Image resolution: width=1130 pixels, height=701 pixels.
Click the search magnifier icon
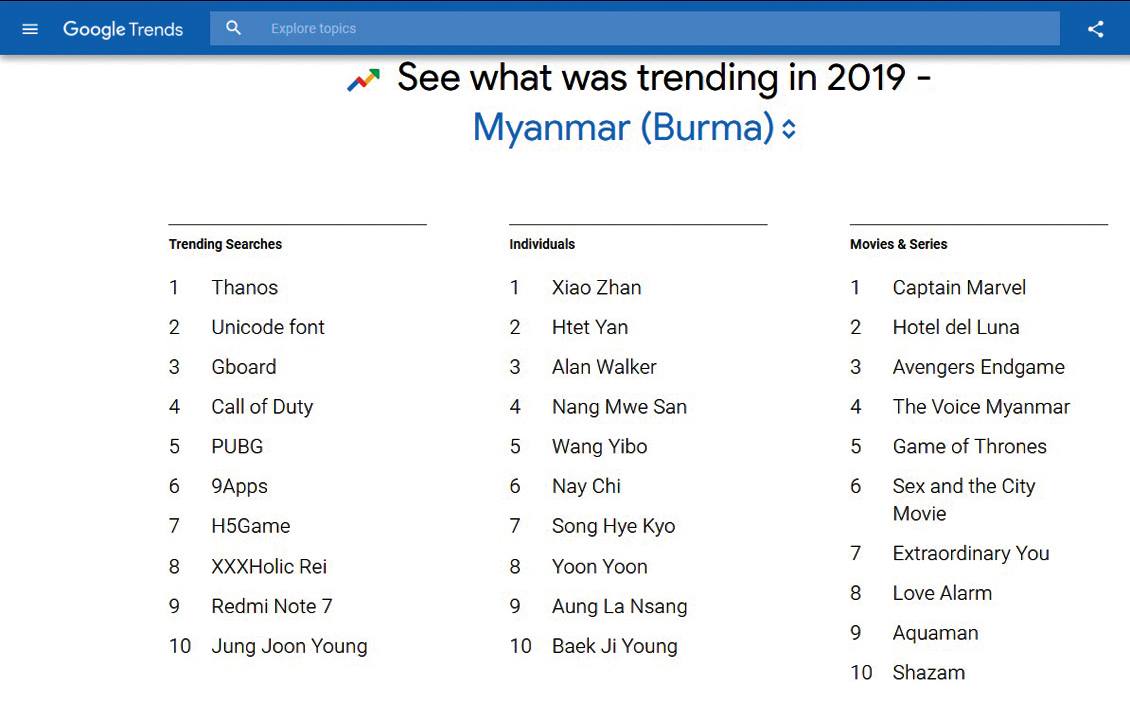coord(233,28)
